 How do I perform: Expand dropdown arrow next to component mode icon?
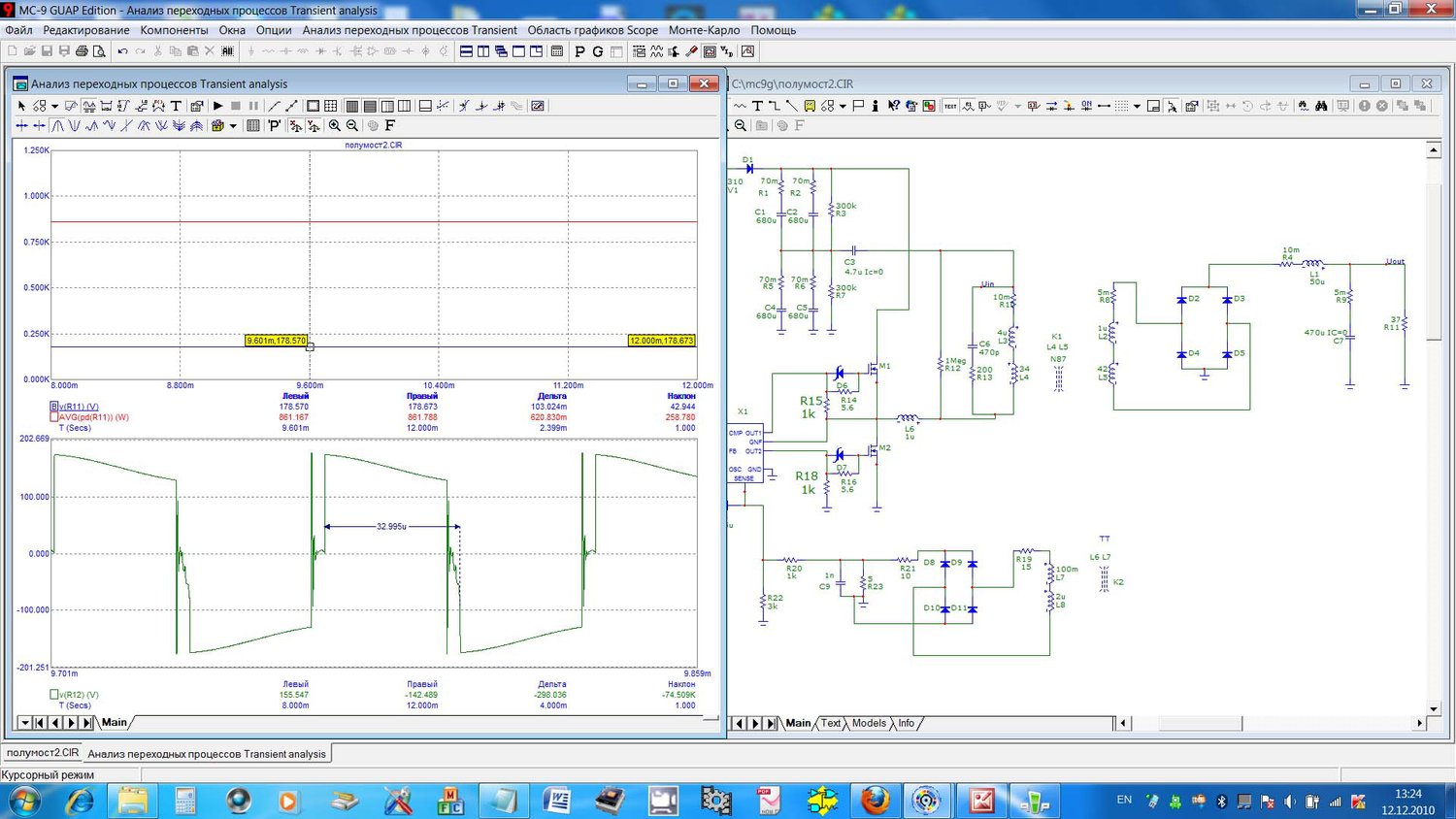(54, 106)
